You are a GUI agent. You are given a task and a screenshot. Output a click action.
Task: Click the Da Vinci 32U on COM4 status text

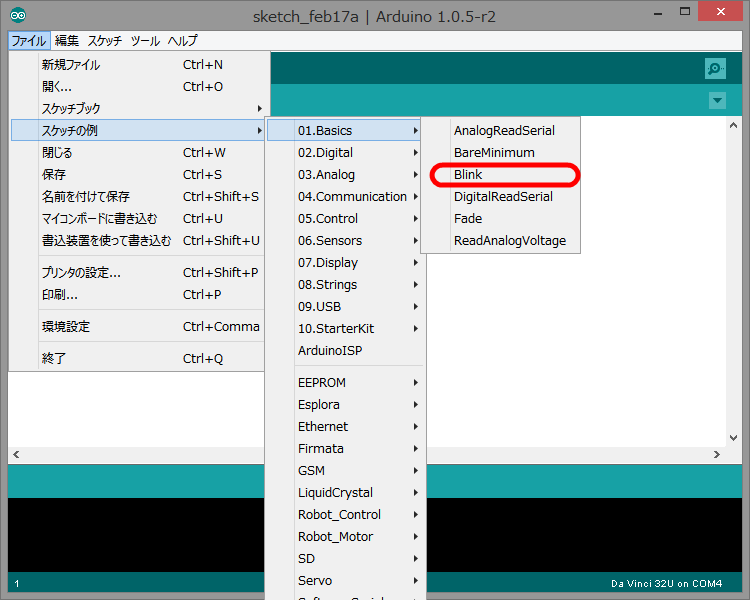666,584
